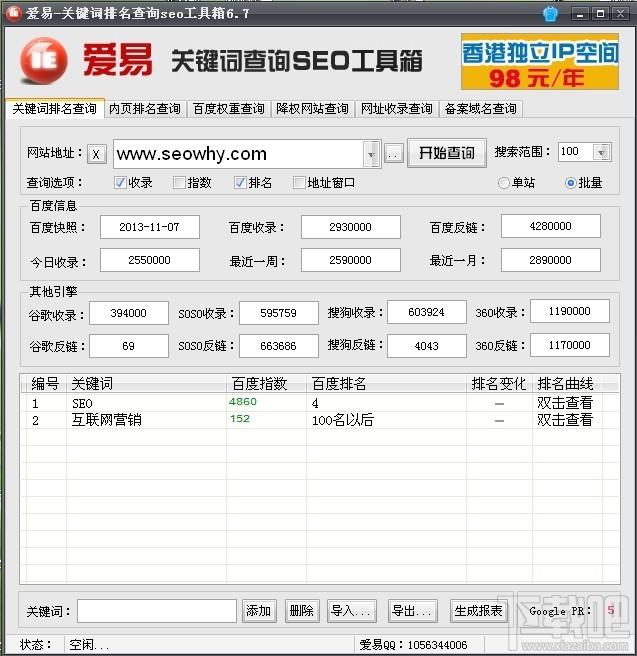Toggle the 收录 checkbox
Viewport: 637px width, 656px height.
pyautogui.click(x=120, y=182)
